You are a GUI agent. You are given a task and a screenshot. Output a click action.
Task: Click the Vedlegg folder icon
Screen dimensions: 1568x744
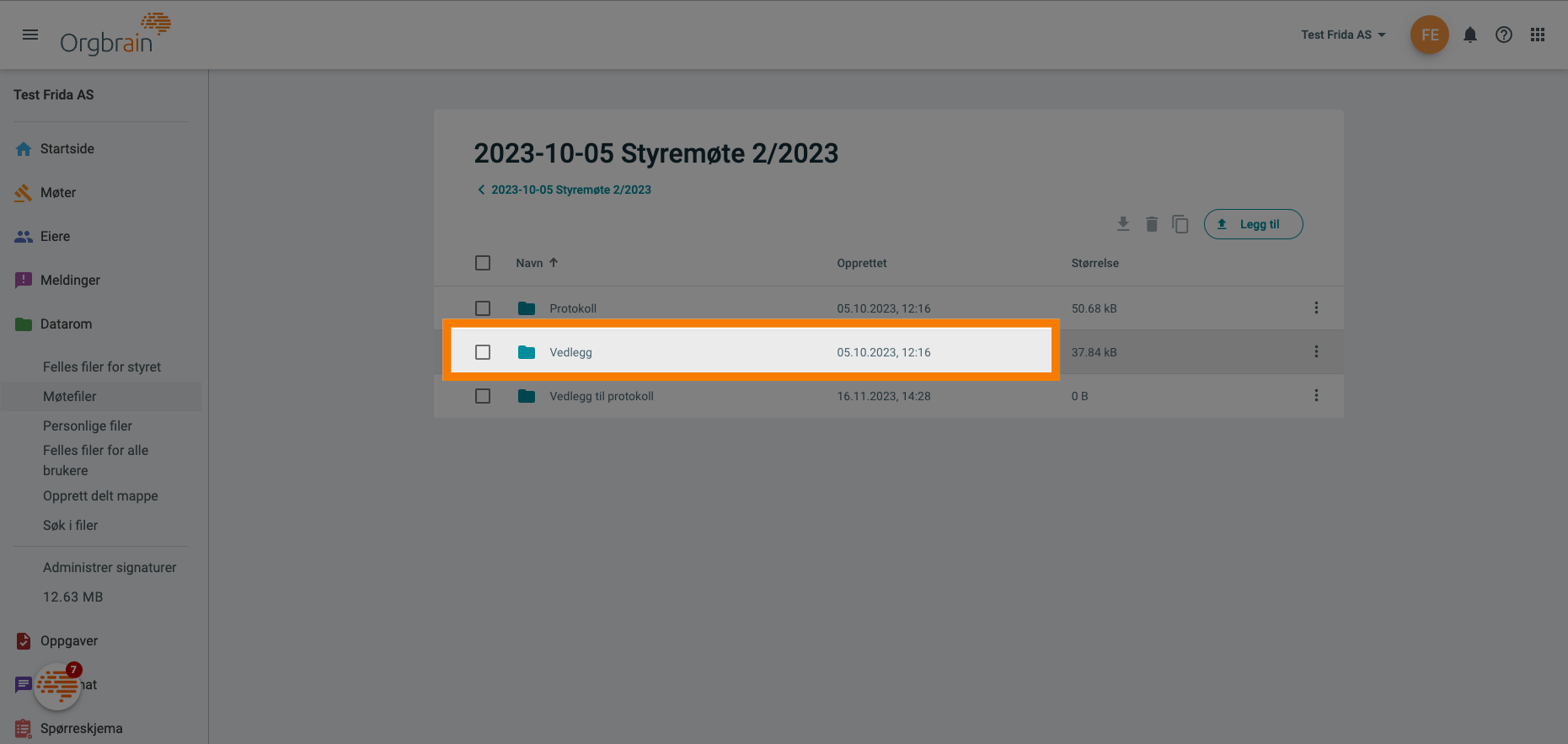(527, 352)
